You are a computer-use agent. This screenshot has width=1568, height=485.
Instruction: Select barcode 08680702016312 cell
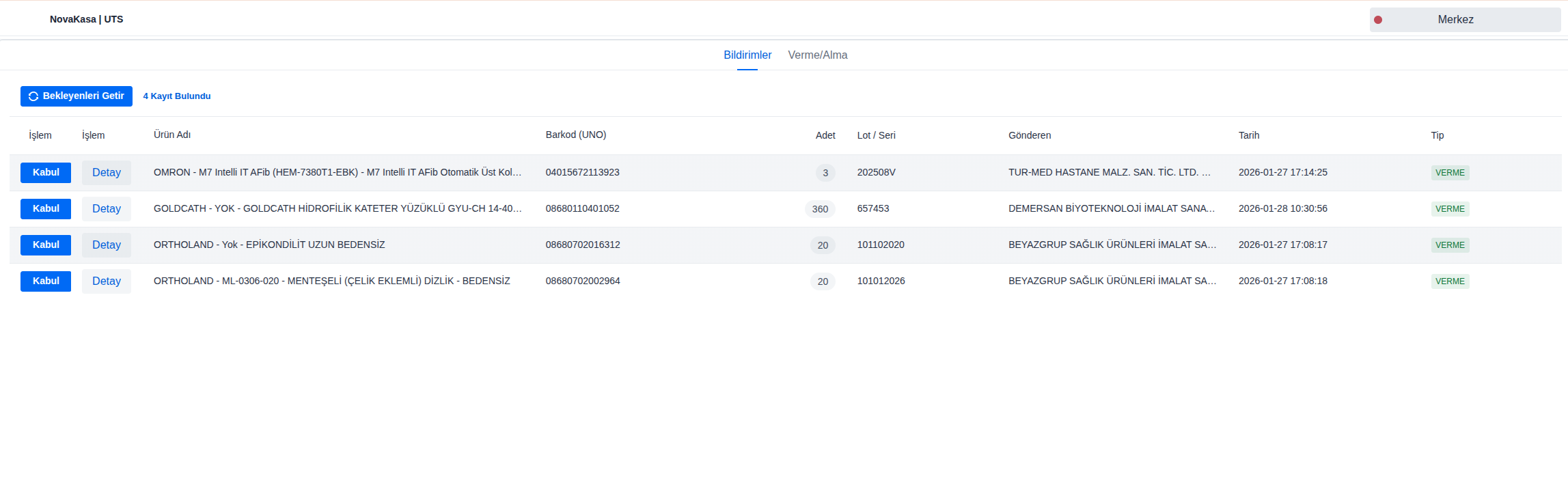click(x=583, y=245)
